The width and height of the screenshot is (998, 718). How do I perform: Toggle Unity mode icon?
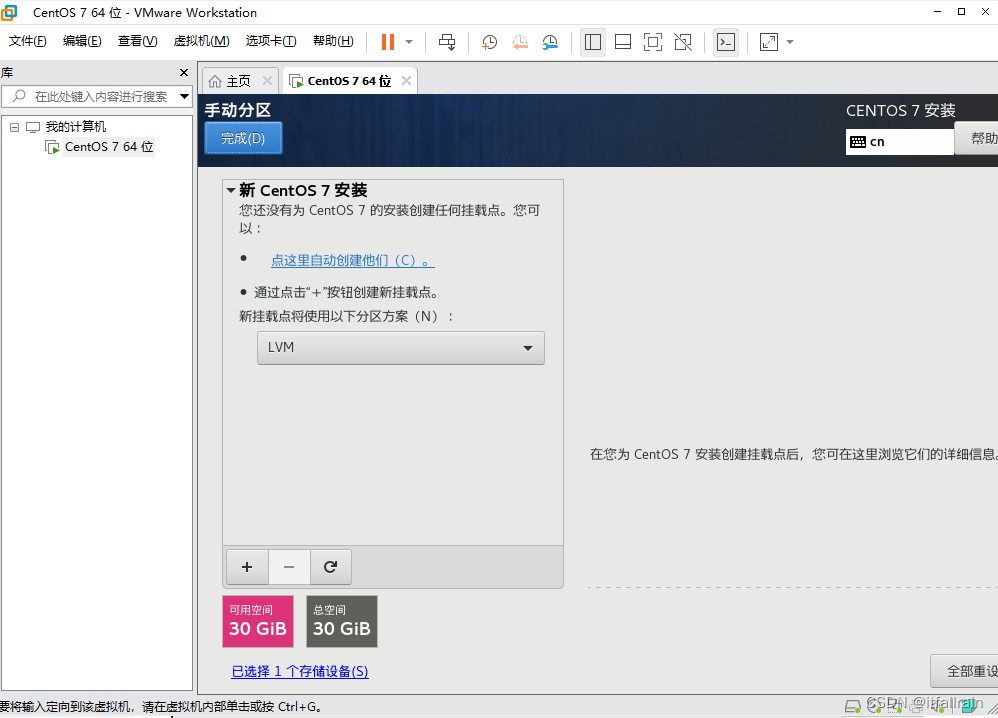pyautogui.click(x=683, y=42)
